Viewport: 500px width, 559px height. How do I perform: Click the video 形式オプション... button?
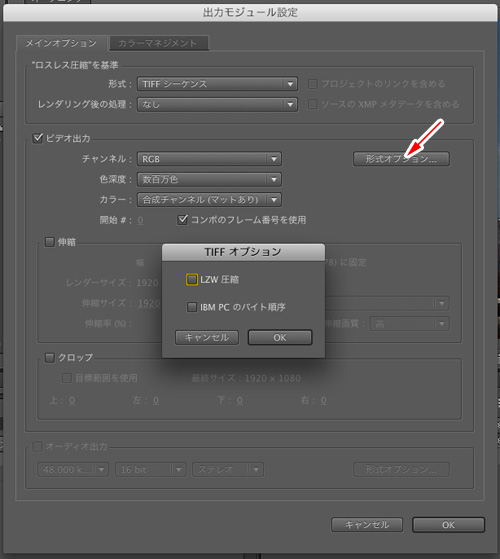pos(401,159)
